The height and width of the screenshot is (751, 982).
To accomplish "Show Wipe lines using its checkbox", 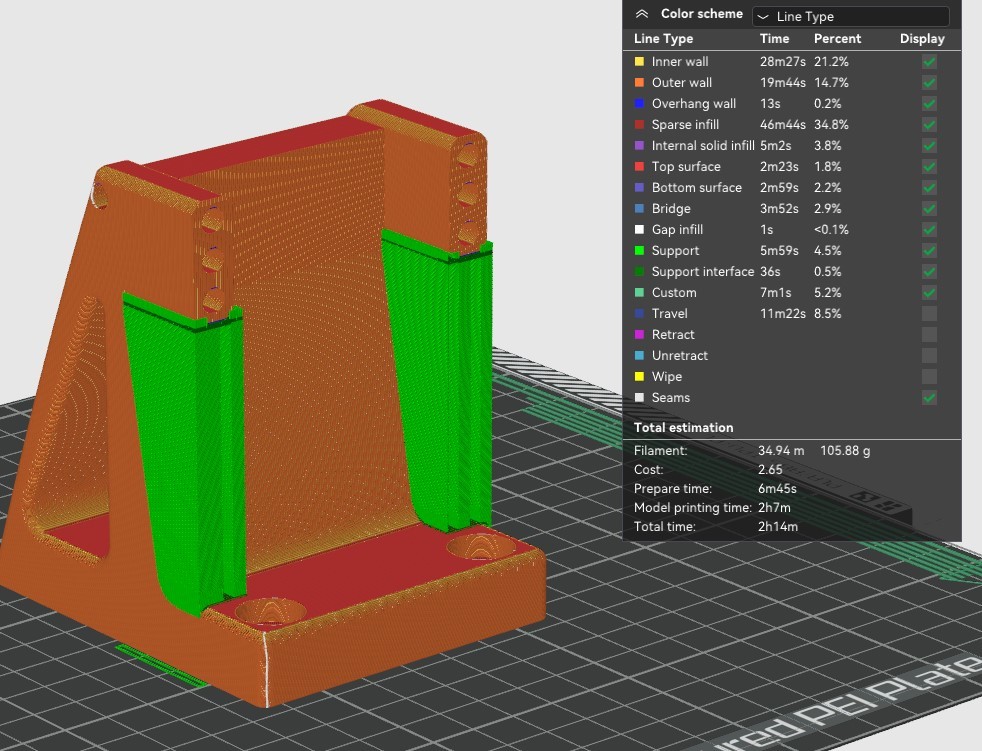I will 929,377.
